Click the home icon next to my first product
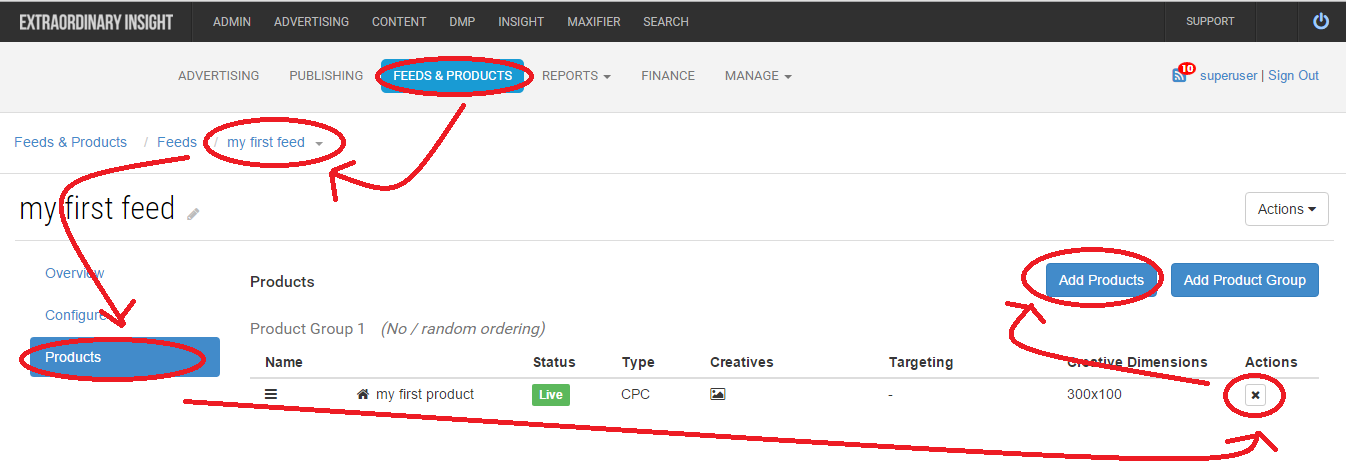 pyautogui.click(x=363, y=394)
